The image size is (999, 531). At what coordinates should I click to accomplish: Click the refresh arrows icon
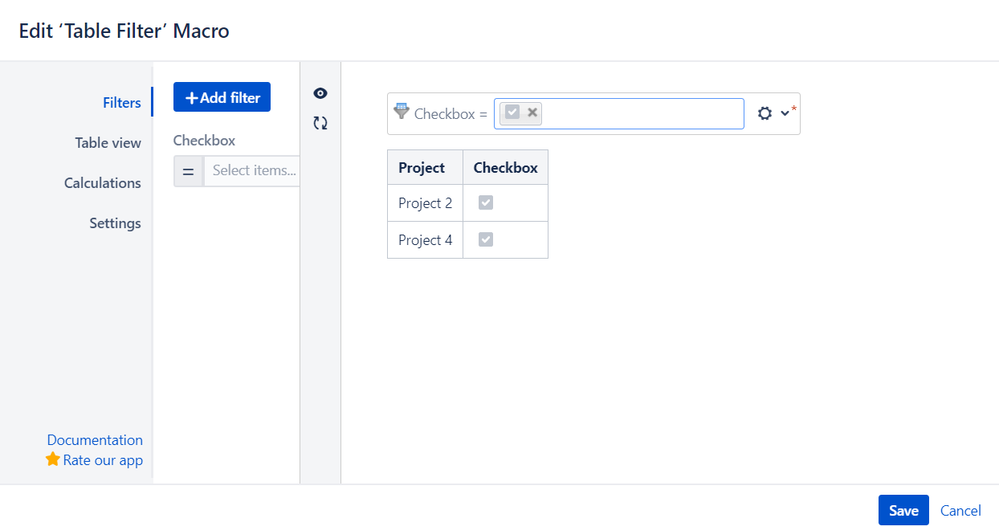pos(320,122)
